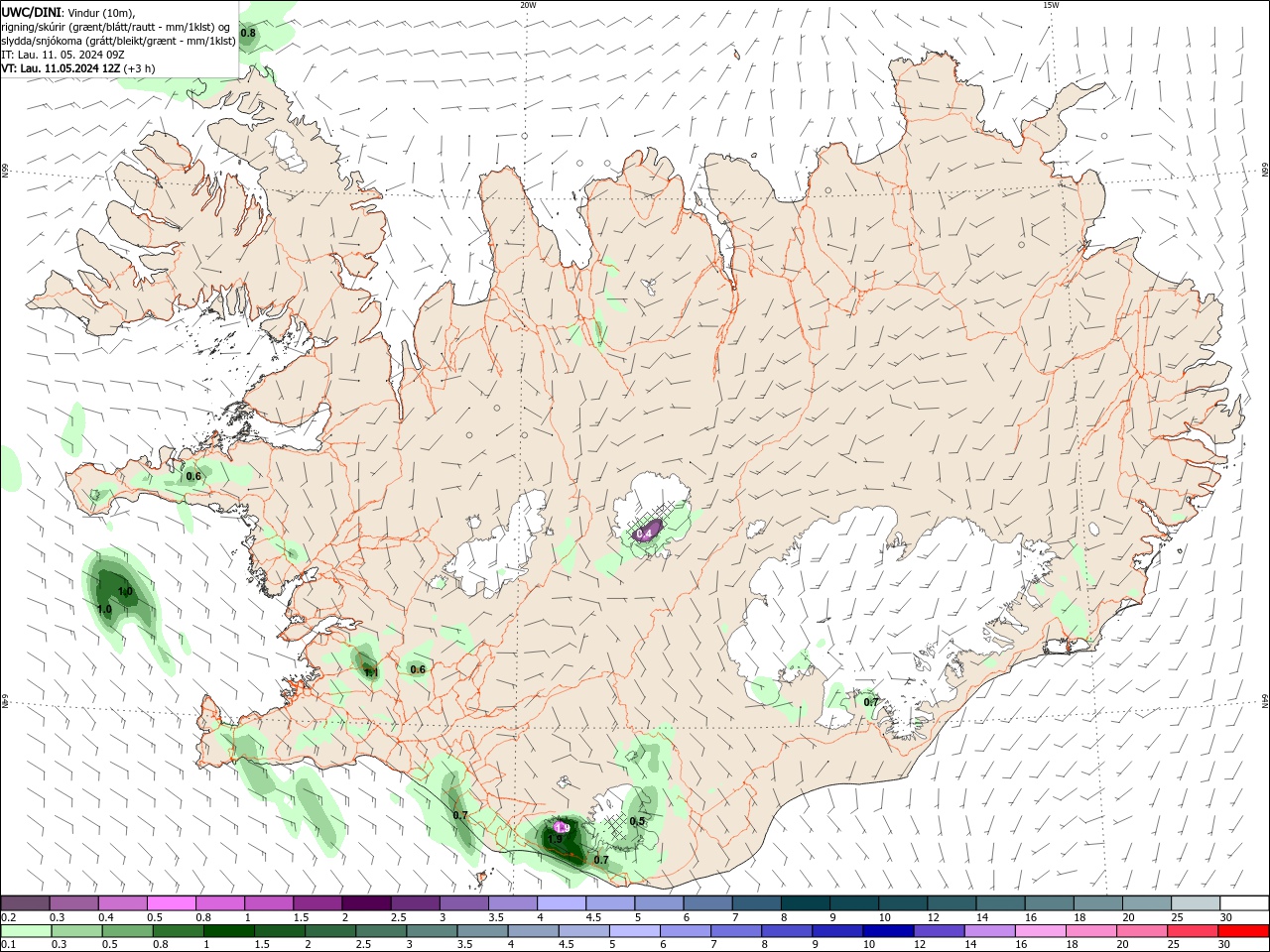This screenshot has height=952, width=1270.
Task: Click palest green lower swatch between 0.1 and 0.3
Action: [26, 931]
